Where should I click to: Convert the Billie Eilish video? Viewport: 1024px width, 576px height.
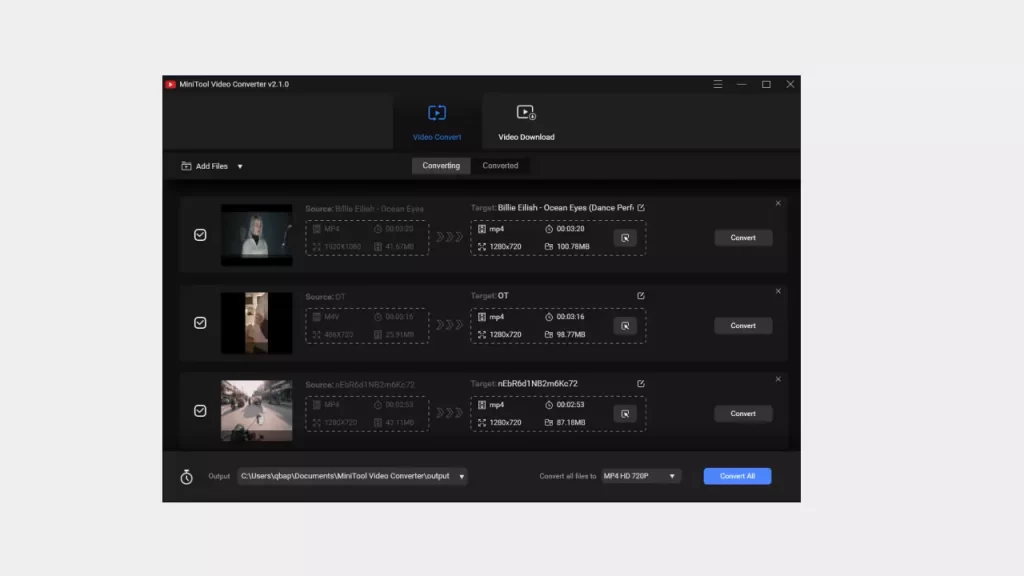[x=743, y=238]
